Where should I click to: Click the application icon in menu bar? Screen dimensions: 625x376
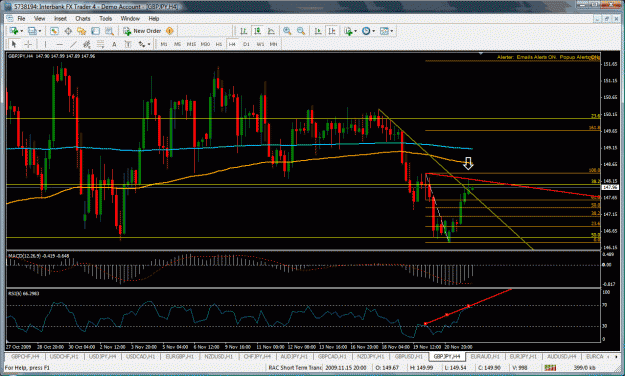(10, 18)
